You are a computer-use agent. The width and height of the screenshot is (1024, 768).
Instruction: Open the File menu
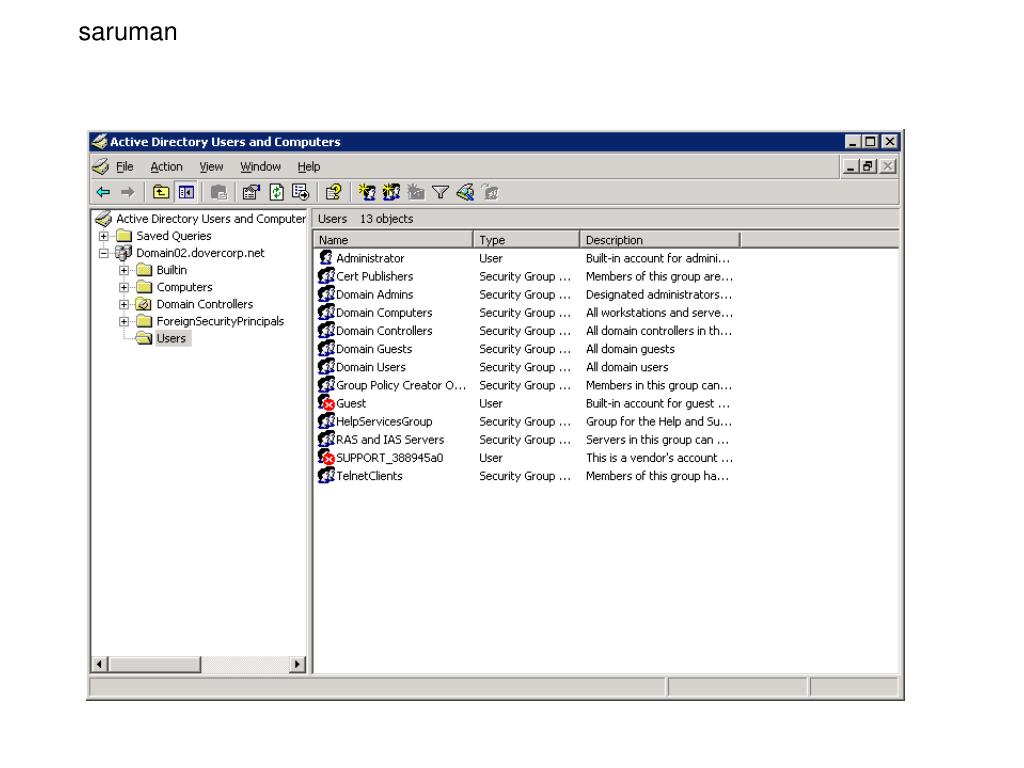[125, 167]
